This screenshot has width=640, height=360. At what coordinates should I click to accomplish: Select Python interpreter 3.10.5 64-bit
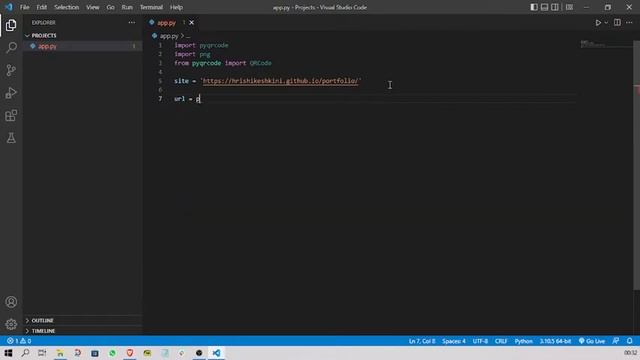(555, 341)
